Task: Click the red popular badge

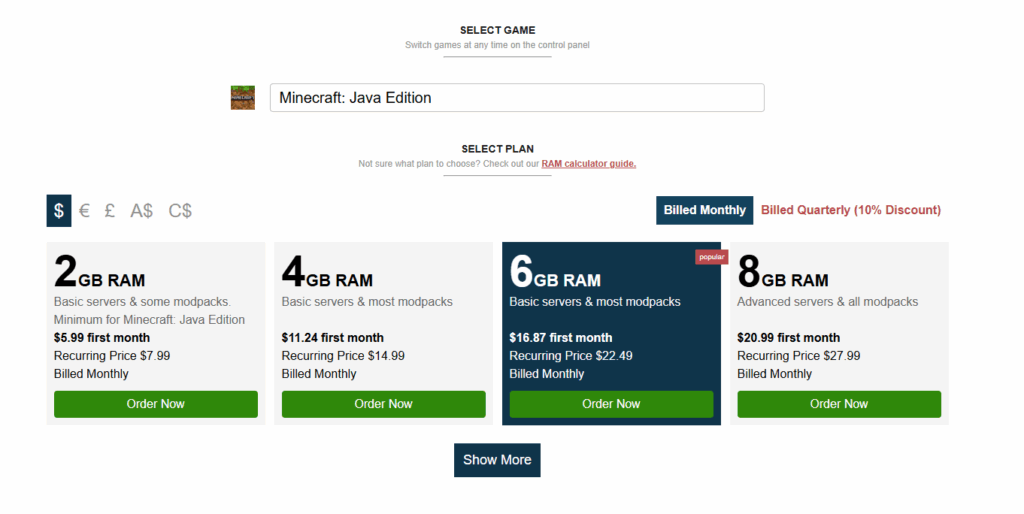Action: click(x=711, y=257)
